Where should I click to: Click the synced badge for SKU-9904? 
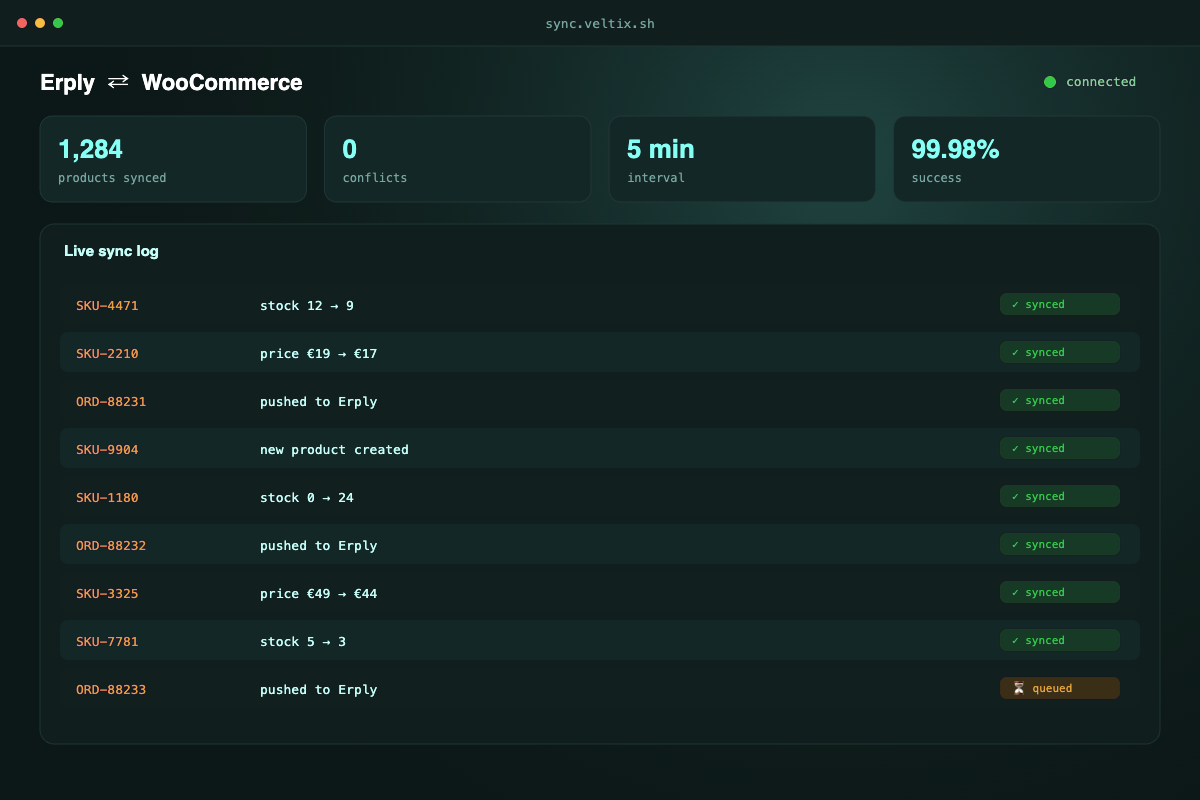pyautogui.click(x=1060, y=448)
